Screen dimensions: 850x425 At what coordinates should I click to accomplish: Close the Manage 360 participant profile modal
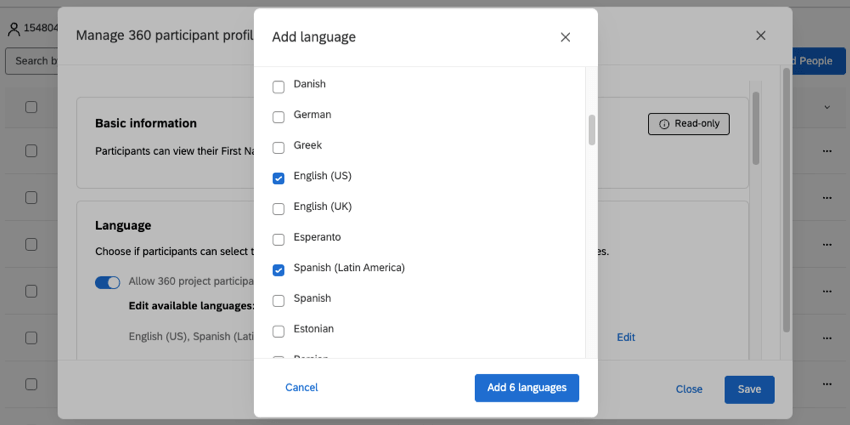click(760, 36)
